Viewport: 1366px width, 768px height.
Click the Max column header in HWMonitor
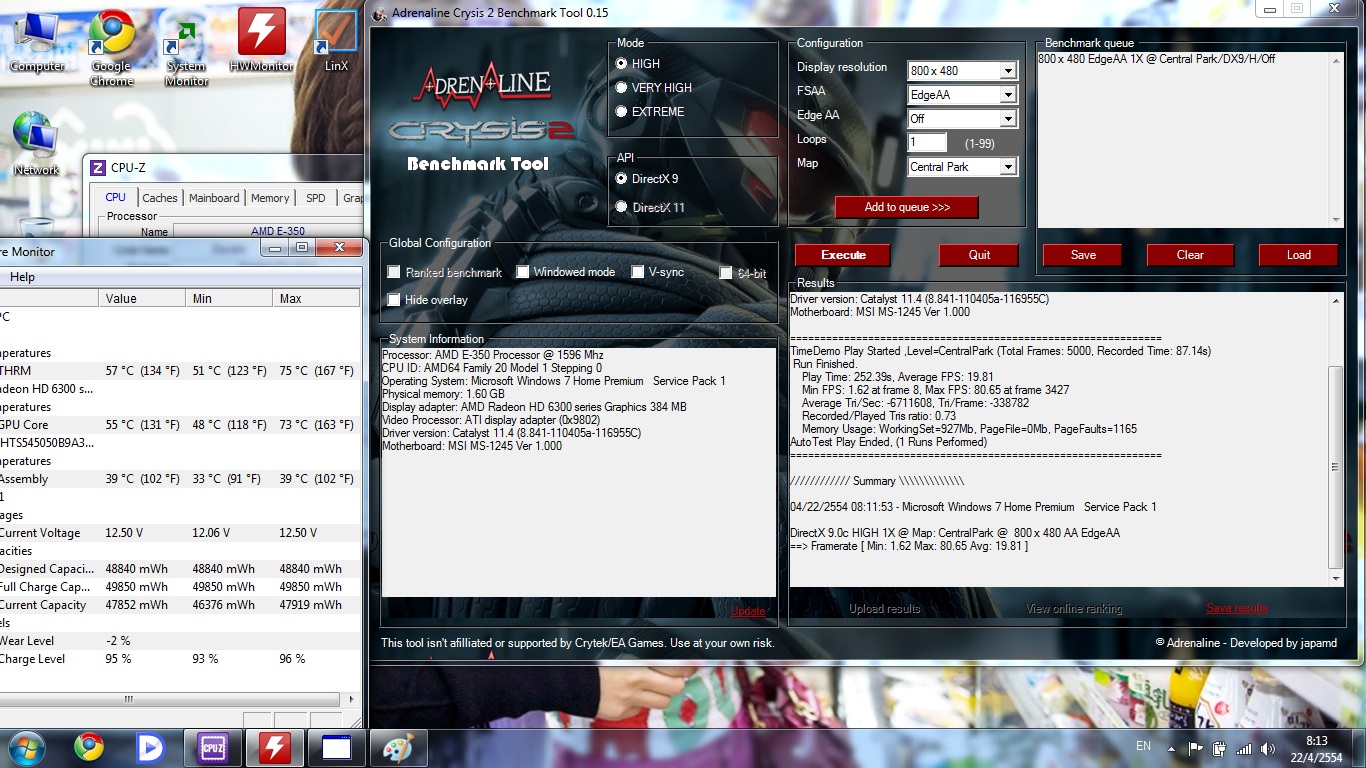point(315,298)
